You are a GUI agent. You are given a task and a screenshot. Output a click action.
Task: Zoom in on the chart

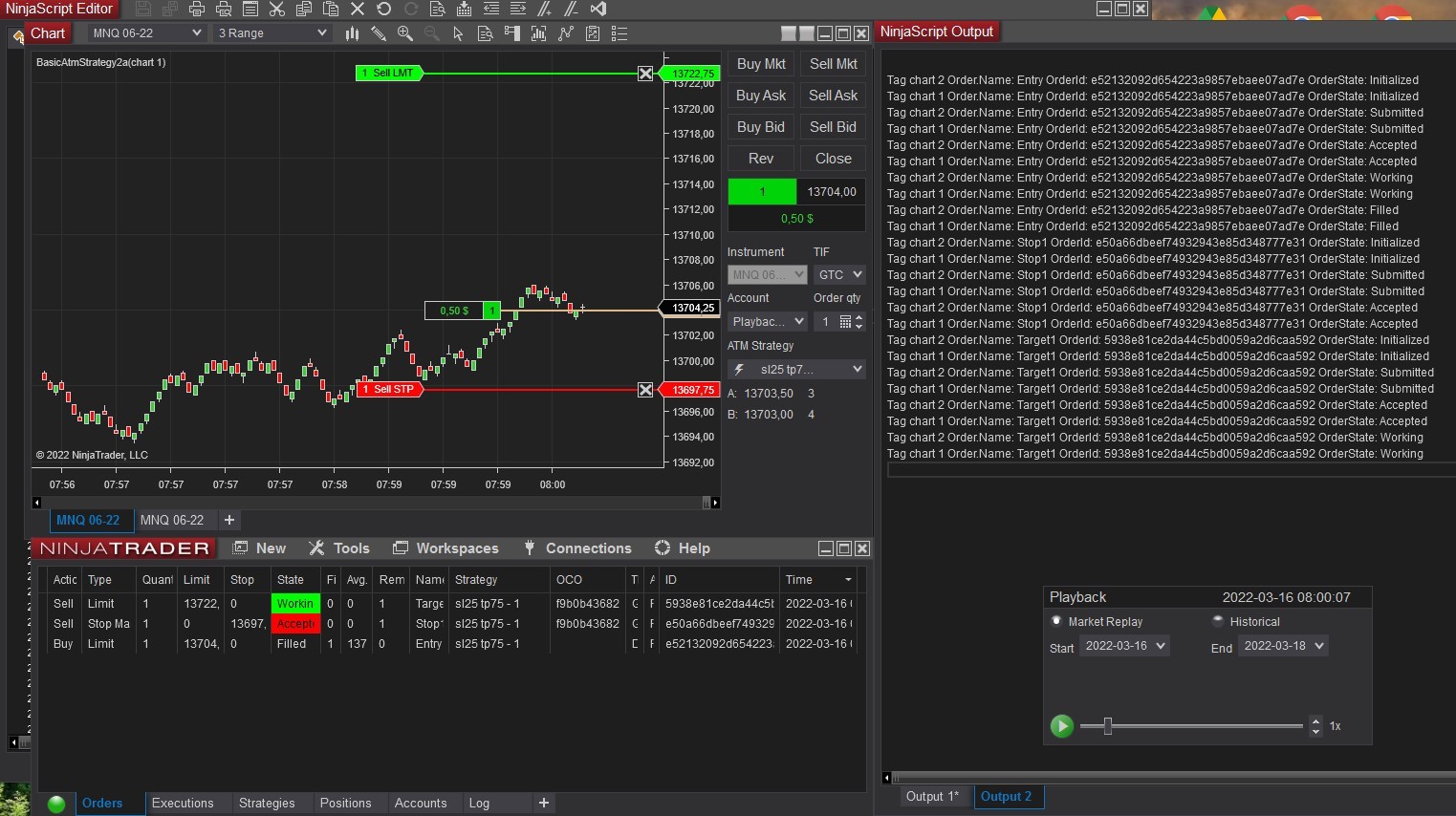click(405, 33)
